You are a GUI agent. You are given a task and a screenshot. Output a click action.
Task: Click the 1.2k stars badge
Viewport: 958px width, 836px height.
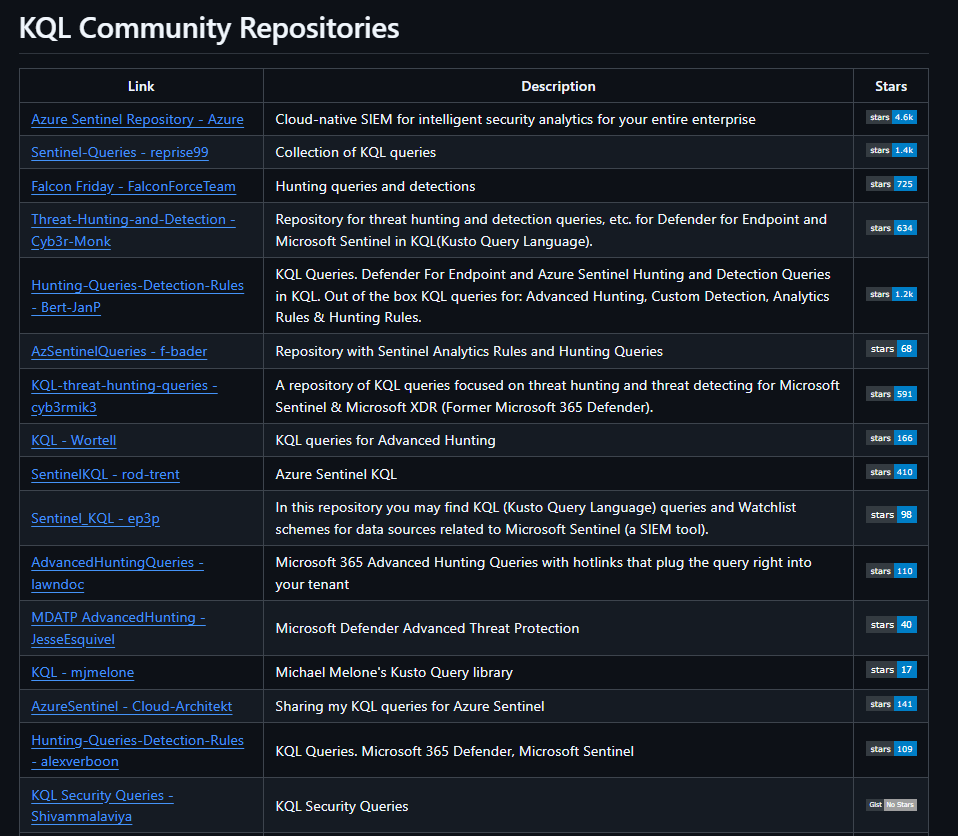tap(891, 295)
